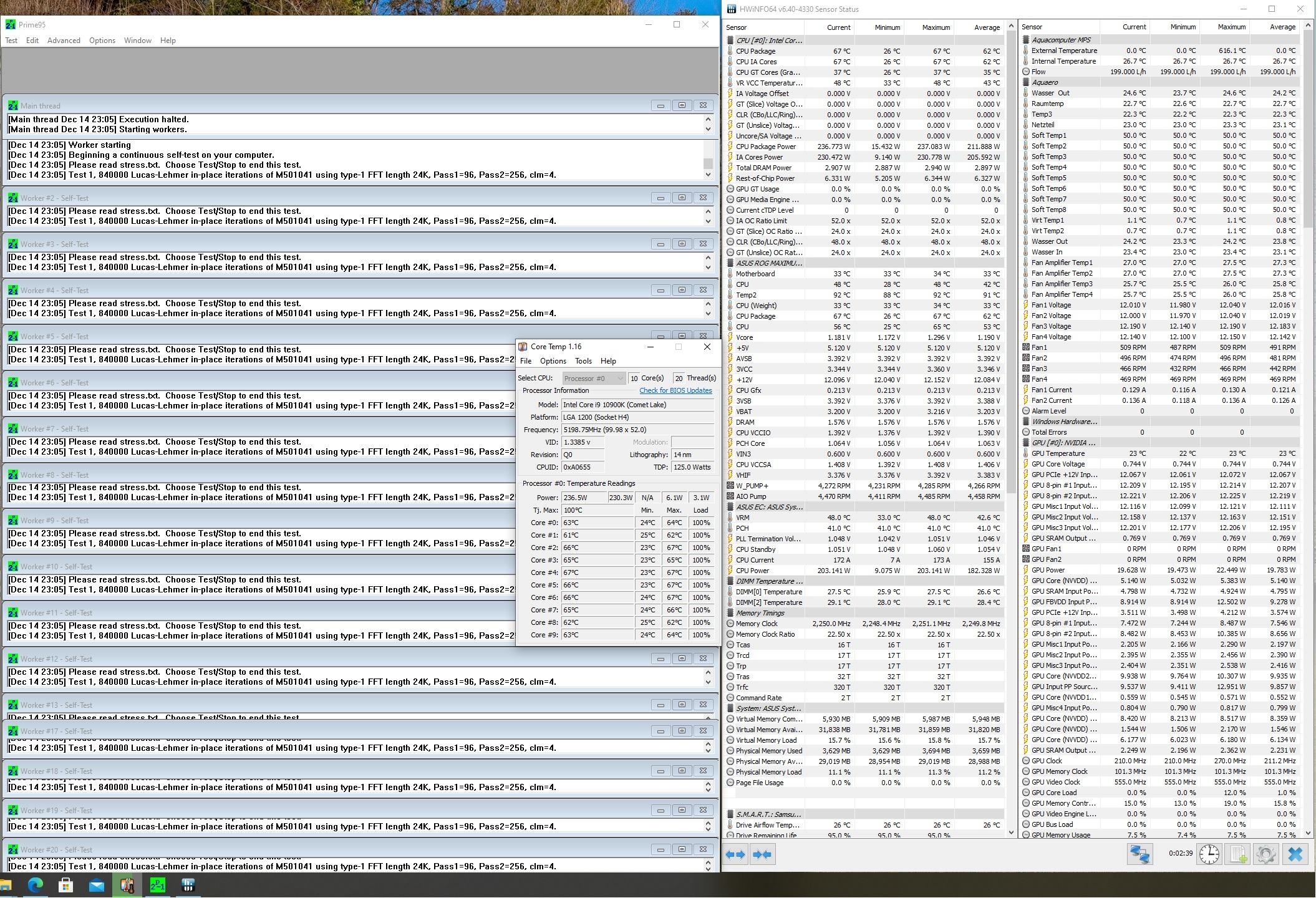Open the Select CPU Processor #0 dropdown

[594, 378]
